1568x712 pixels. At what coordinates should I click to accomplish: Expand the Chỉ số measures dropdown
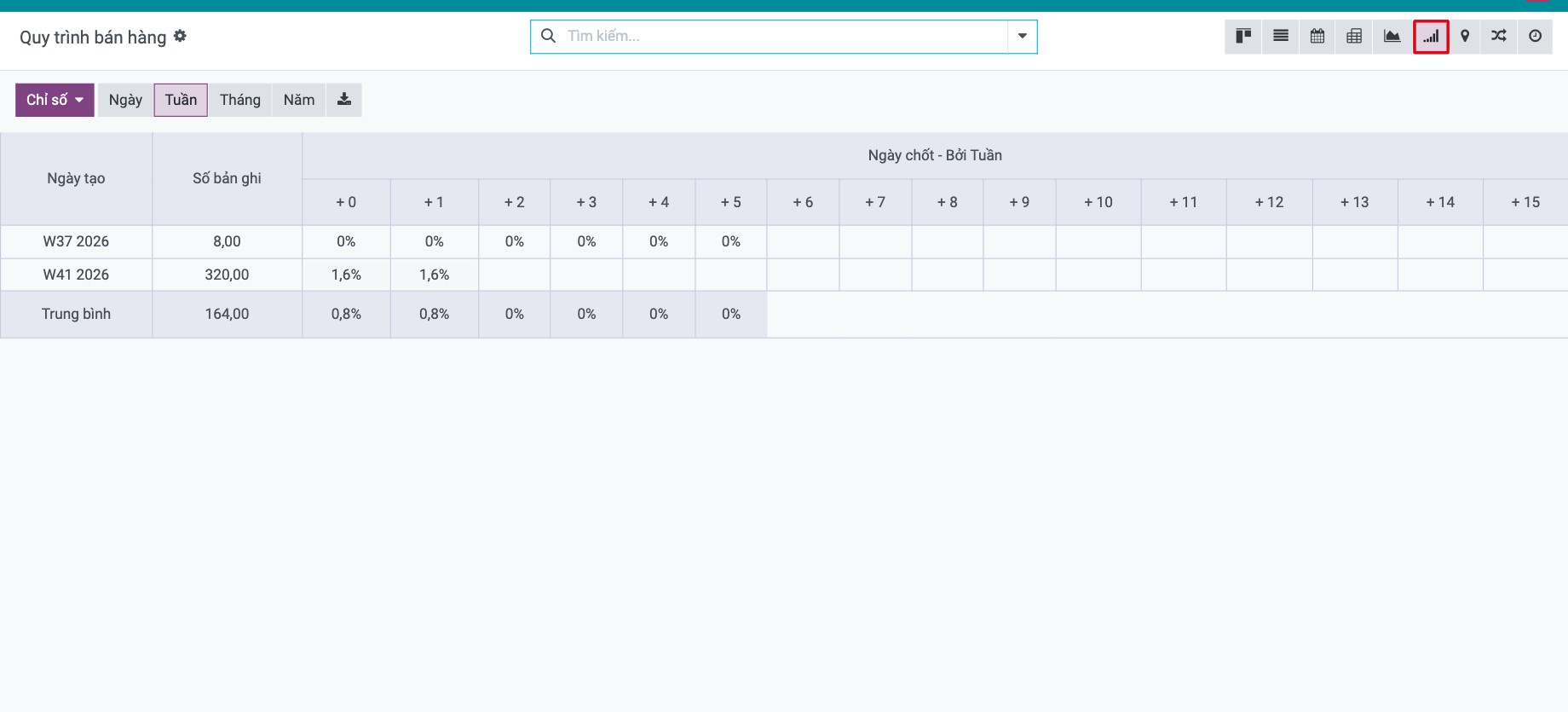pos(55,100)
